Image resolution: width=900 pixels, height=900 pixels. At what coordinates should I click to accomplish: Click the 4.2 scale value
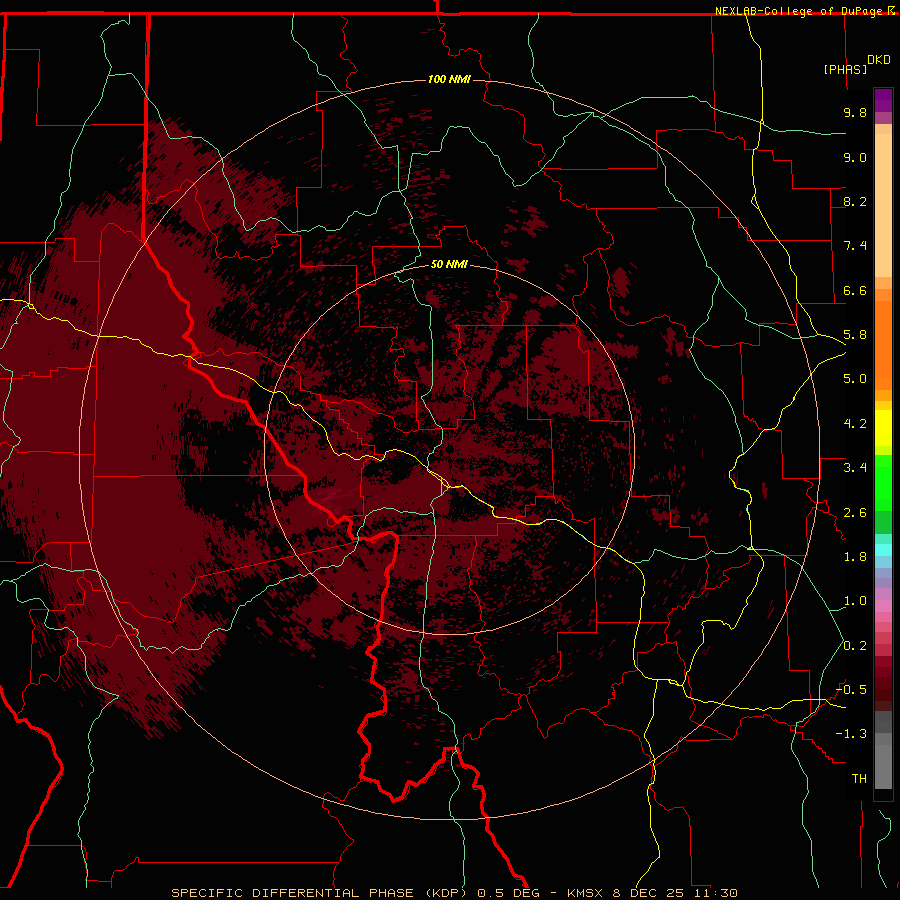point(855,424)
